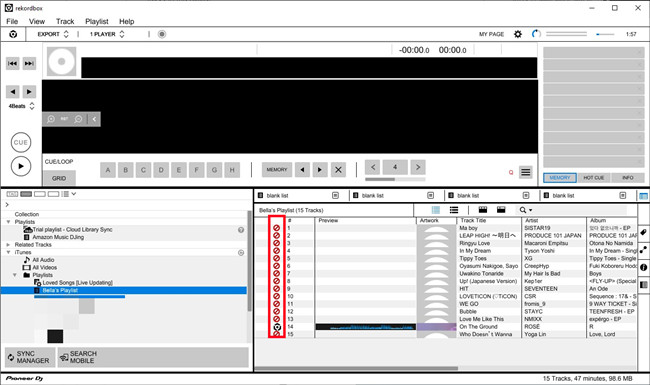Viewport: 650px width, 385px height.
Task: Toggle red quantize Q indicator
Action: coord(511,172)
